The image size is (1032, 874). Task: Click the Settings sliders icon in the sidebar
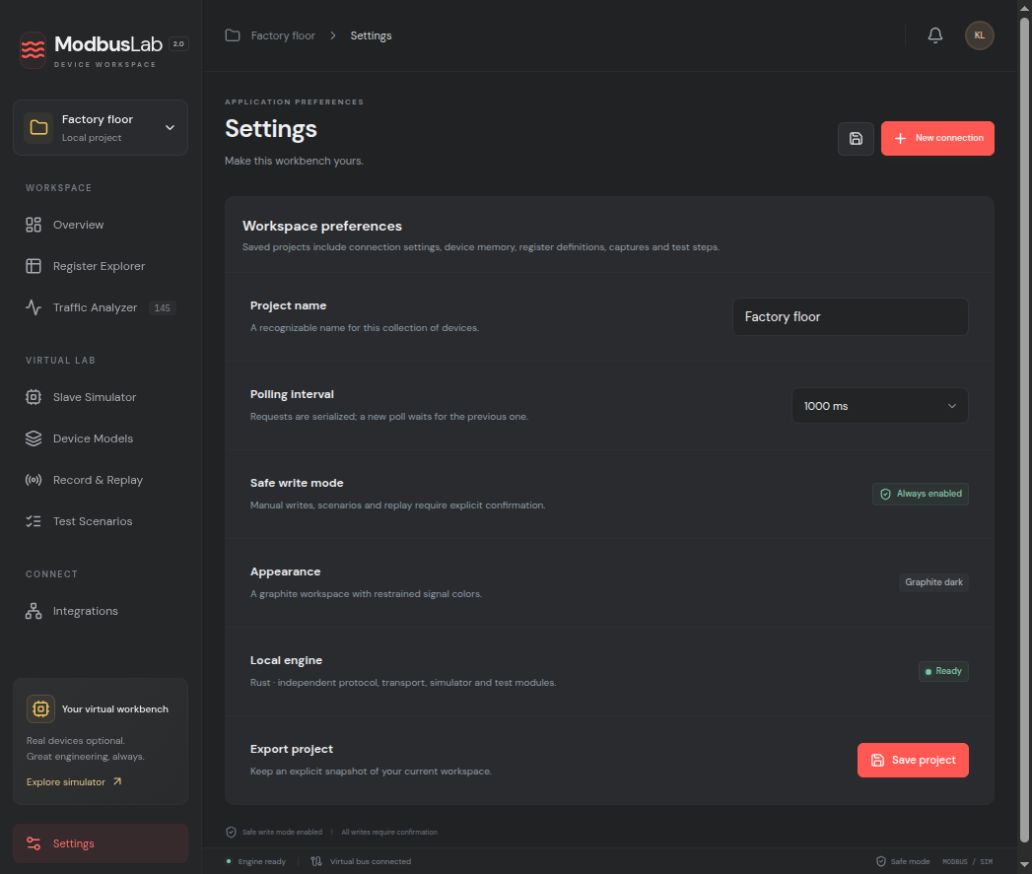(33, 843)
